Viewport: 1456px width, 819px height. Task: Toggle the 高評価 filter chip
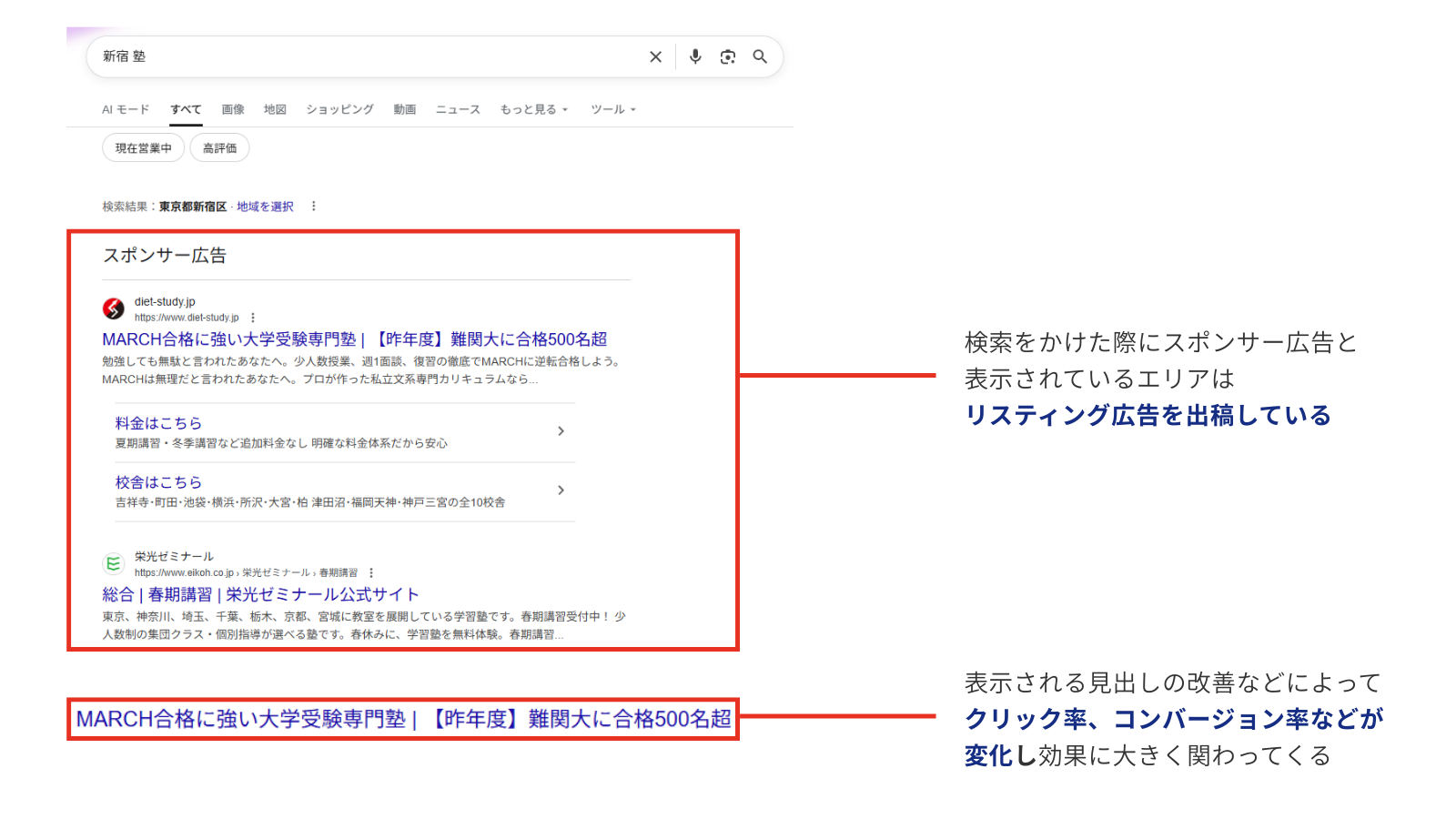click(219, 148)
